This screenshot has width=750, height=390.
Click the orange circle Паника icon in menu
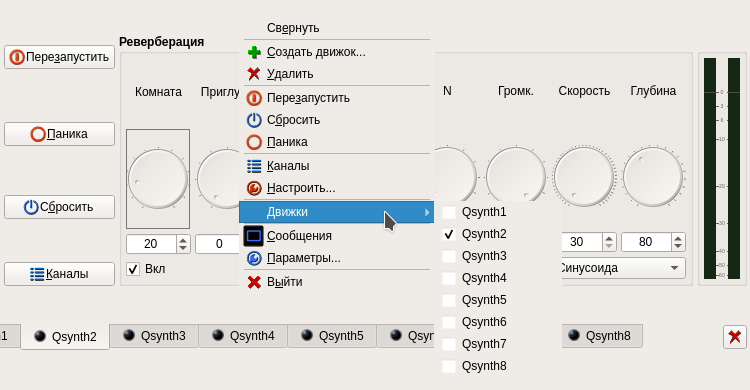[x=254, y=142]
